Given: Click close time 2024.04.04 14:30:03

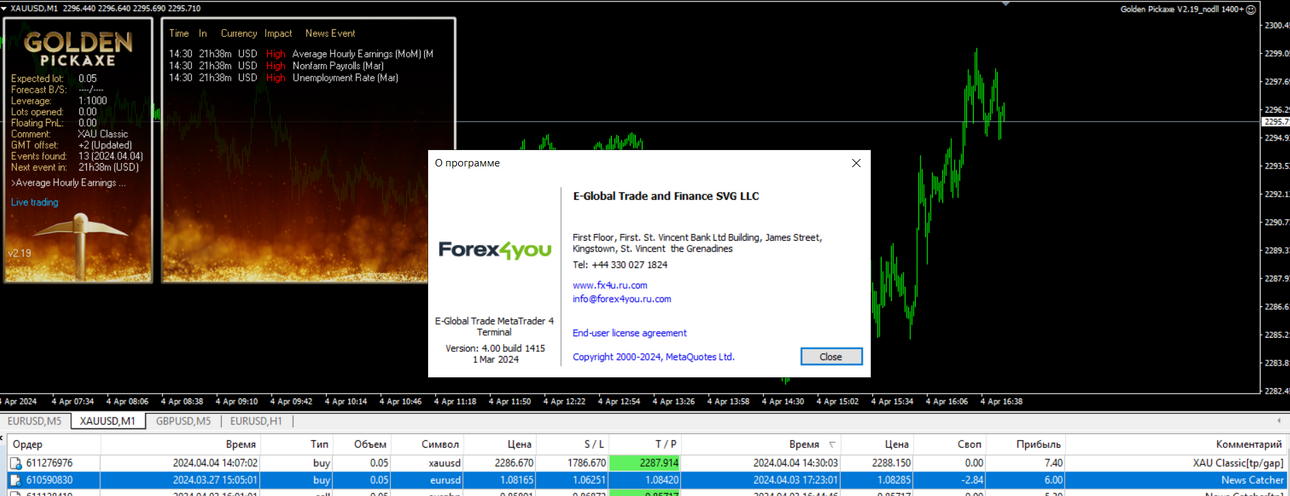Looking at the screenshot, I should 795,464.
